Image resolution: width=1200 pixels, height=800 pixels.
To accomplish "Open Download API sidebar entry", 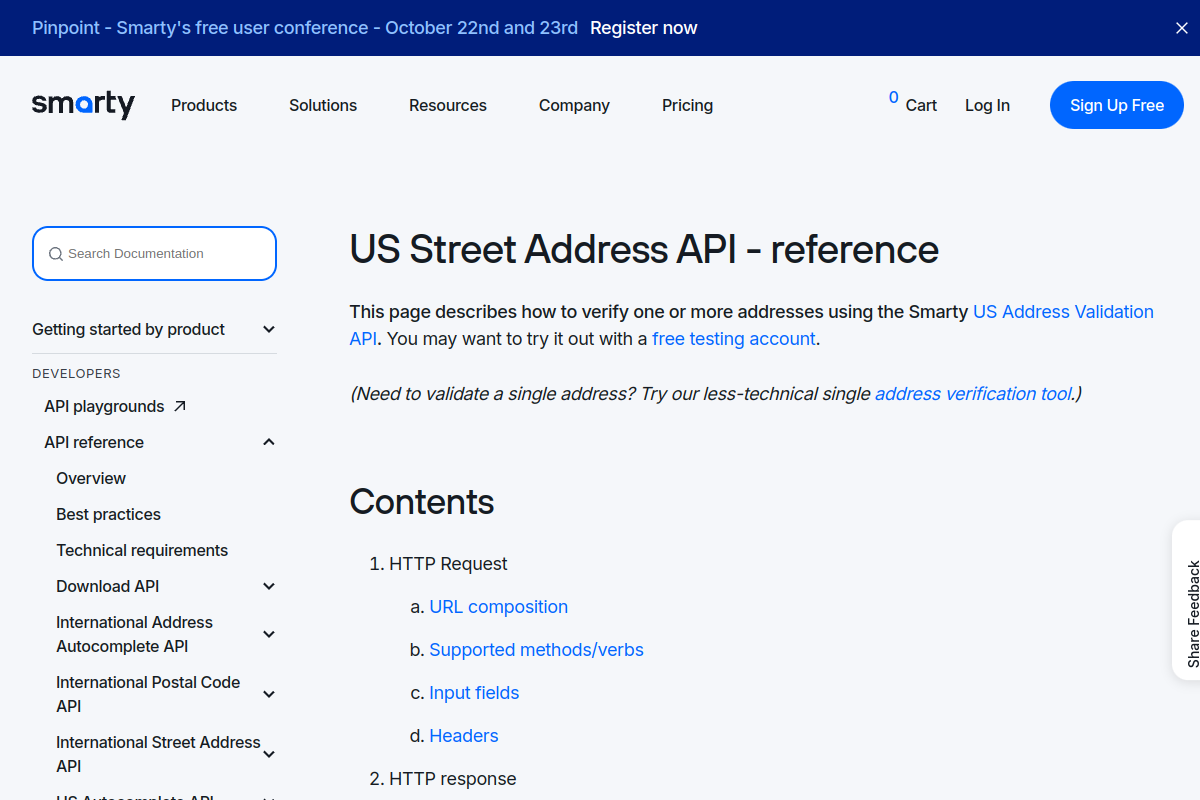I will [108, 586].
